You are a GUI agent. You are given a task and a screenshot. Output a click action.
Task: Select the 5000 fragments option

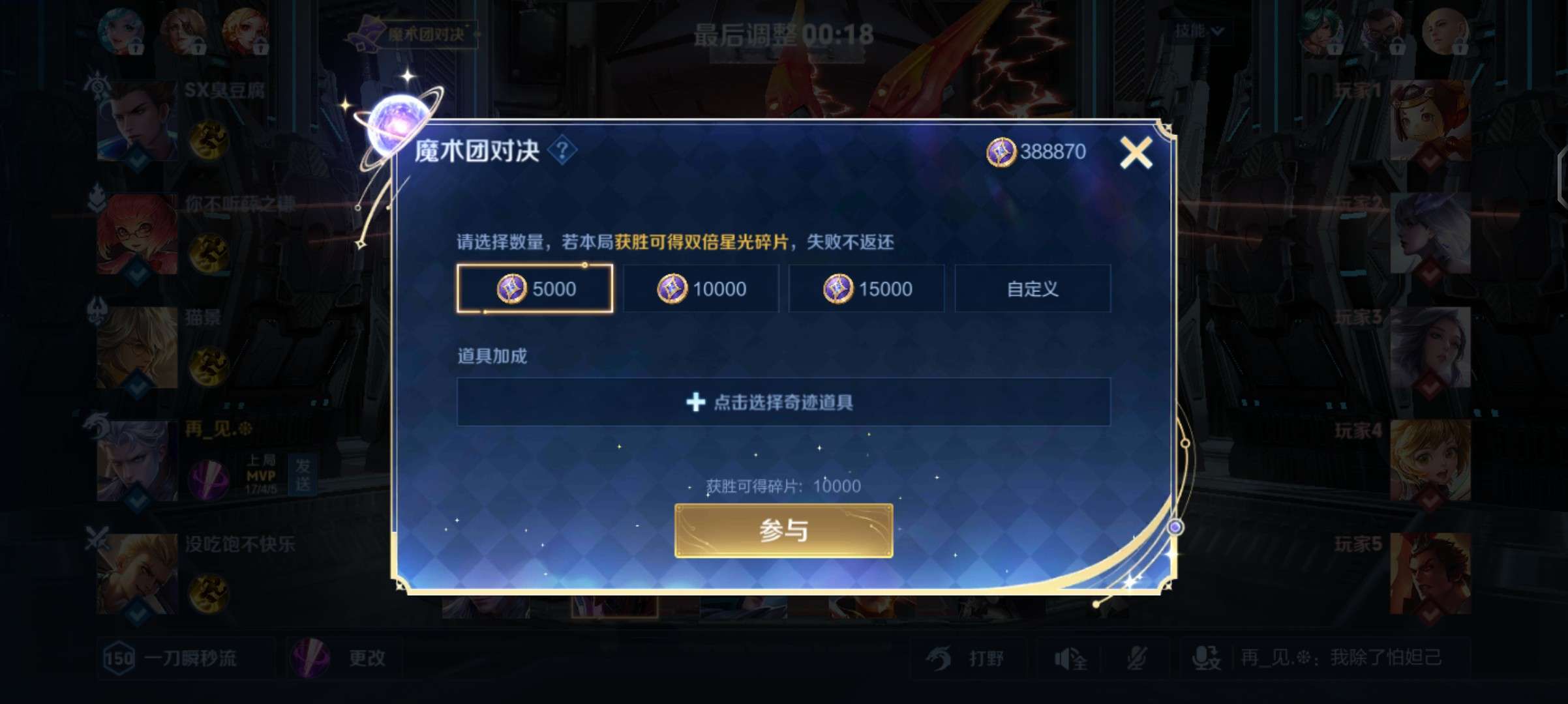click(535, 289)
